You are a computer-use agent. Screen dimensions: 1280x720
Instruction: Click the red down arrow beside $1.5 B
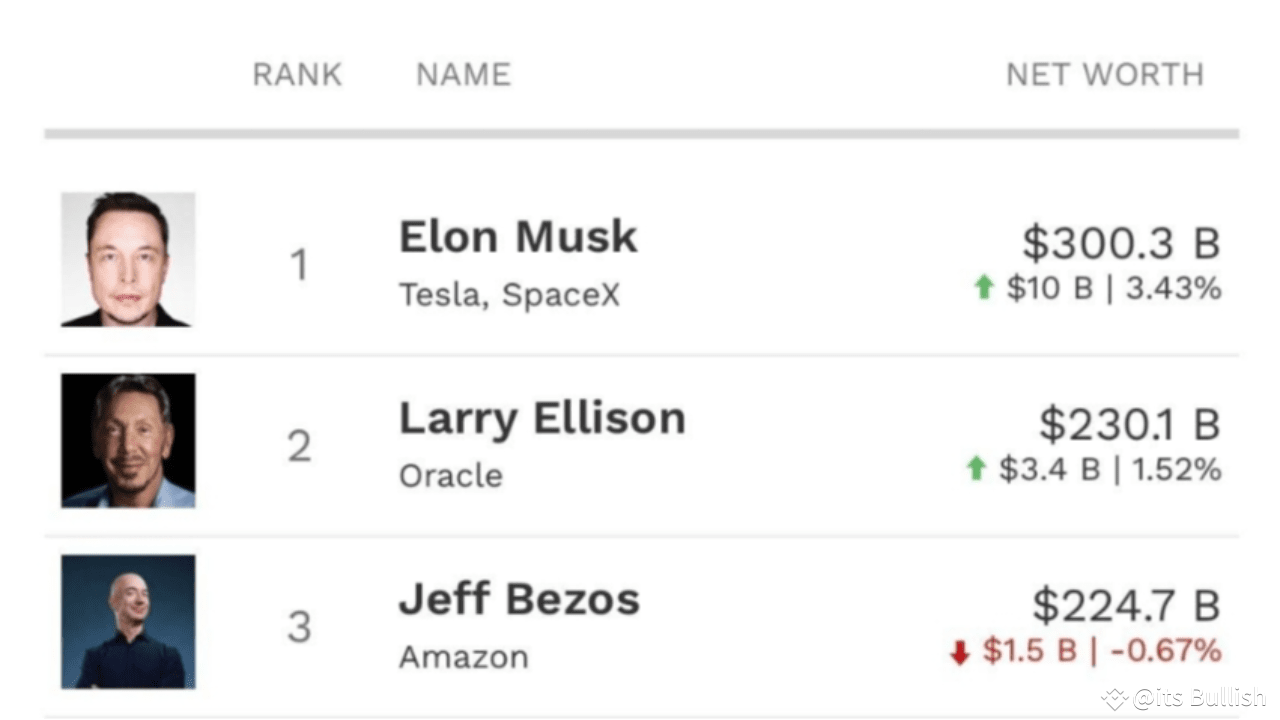click(960, 653)
